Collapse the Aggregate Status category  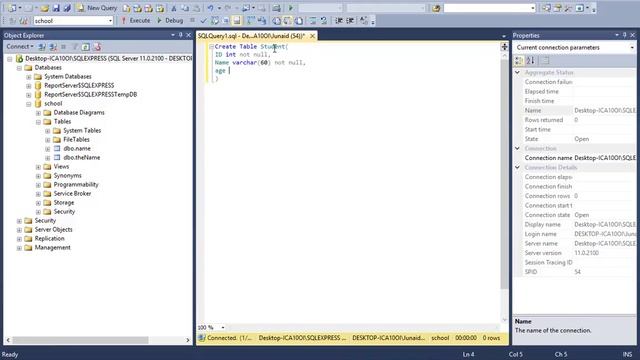pos(518,72)
